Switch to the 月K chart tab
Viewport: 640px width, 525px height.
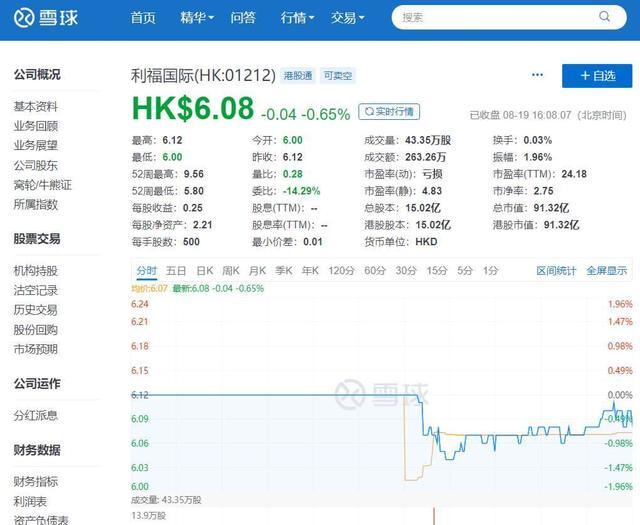click(257, 271)
